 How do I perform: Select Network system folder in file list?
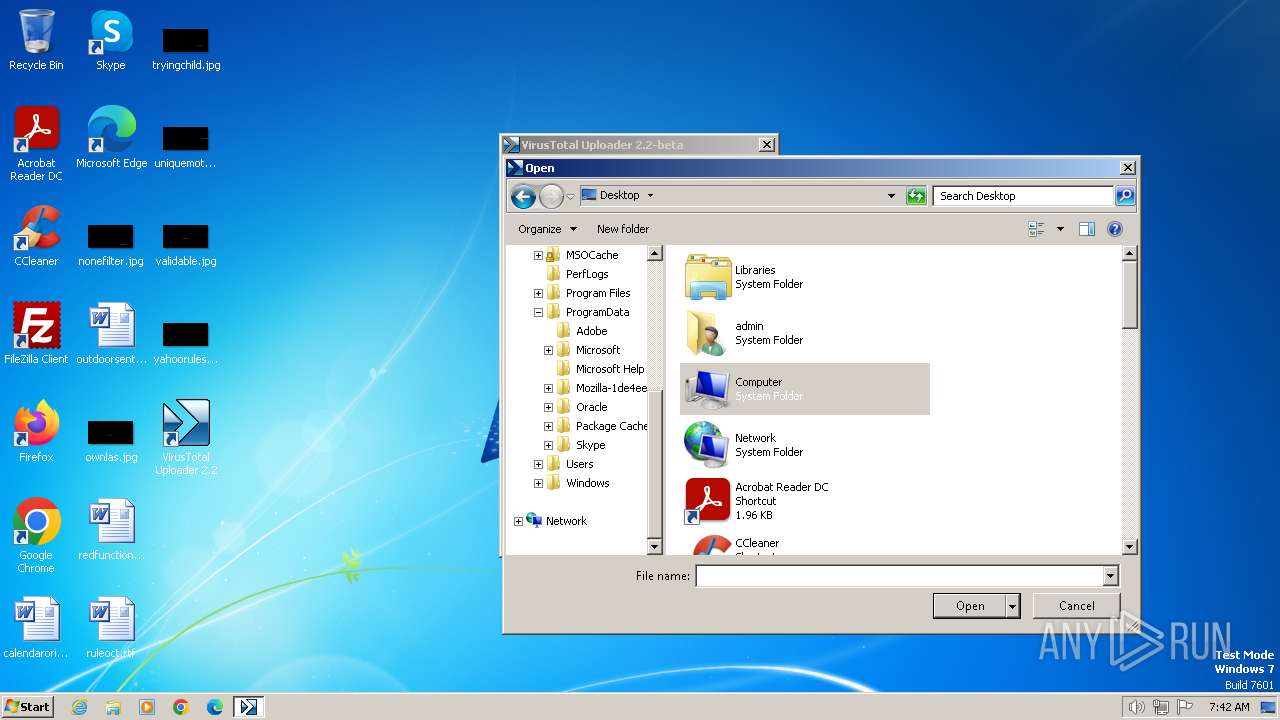(805, 445)
